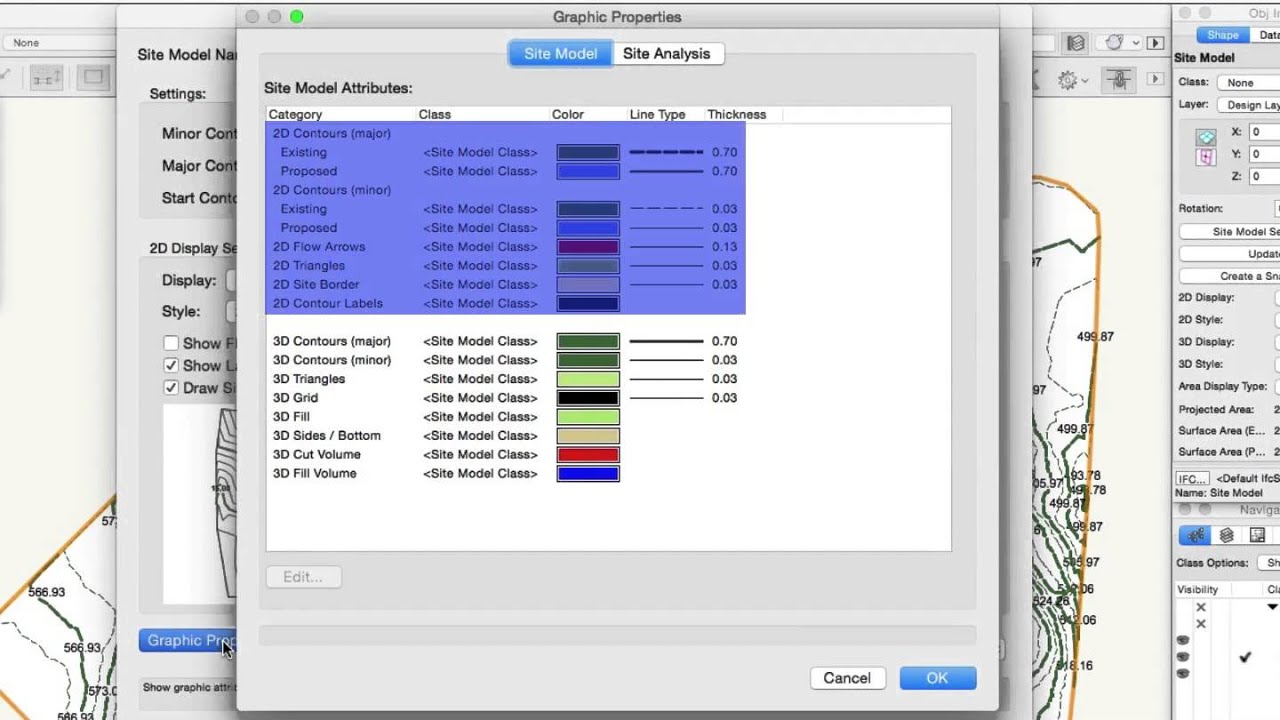1280x720 pixels.
Task: Click the 2D Contours major Existing color swatch
Action: click(588, 153)
